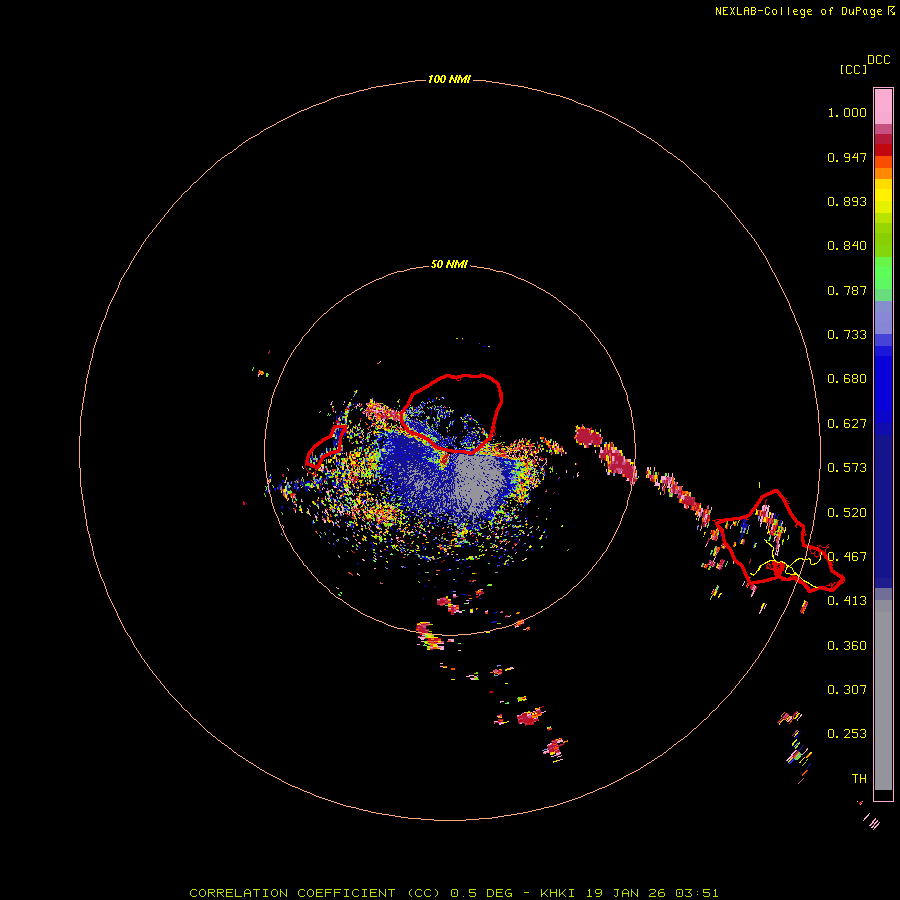
Task: Click the 0.253 scale value
Action: pos(847,734)
